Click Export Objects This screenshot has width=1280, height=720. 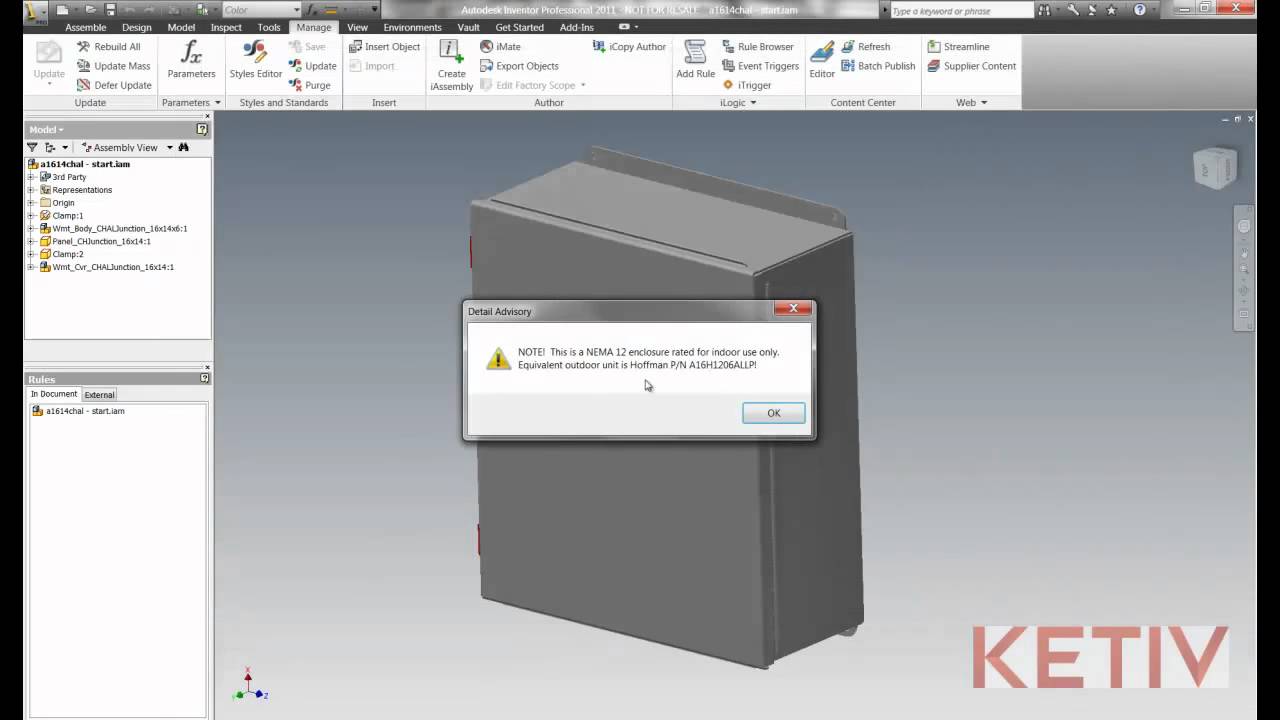click(519, 66)
